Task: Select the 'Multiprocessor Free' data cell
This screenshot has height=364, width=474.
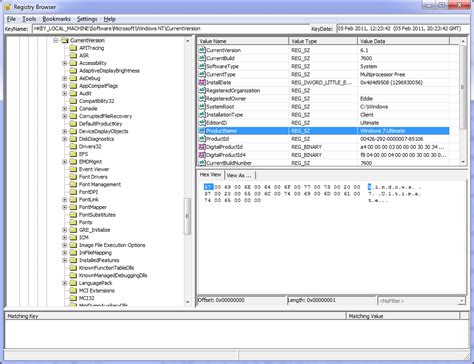Action: point(382,74)
